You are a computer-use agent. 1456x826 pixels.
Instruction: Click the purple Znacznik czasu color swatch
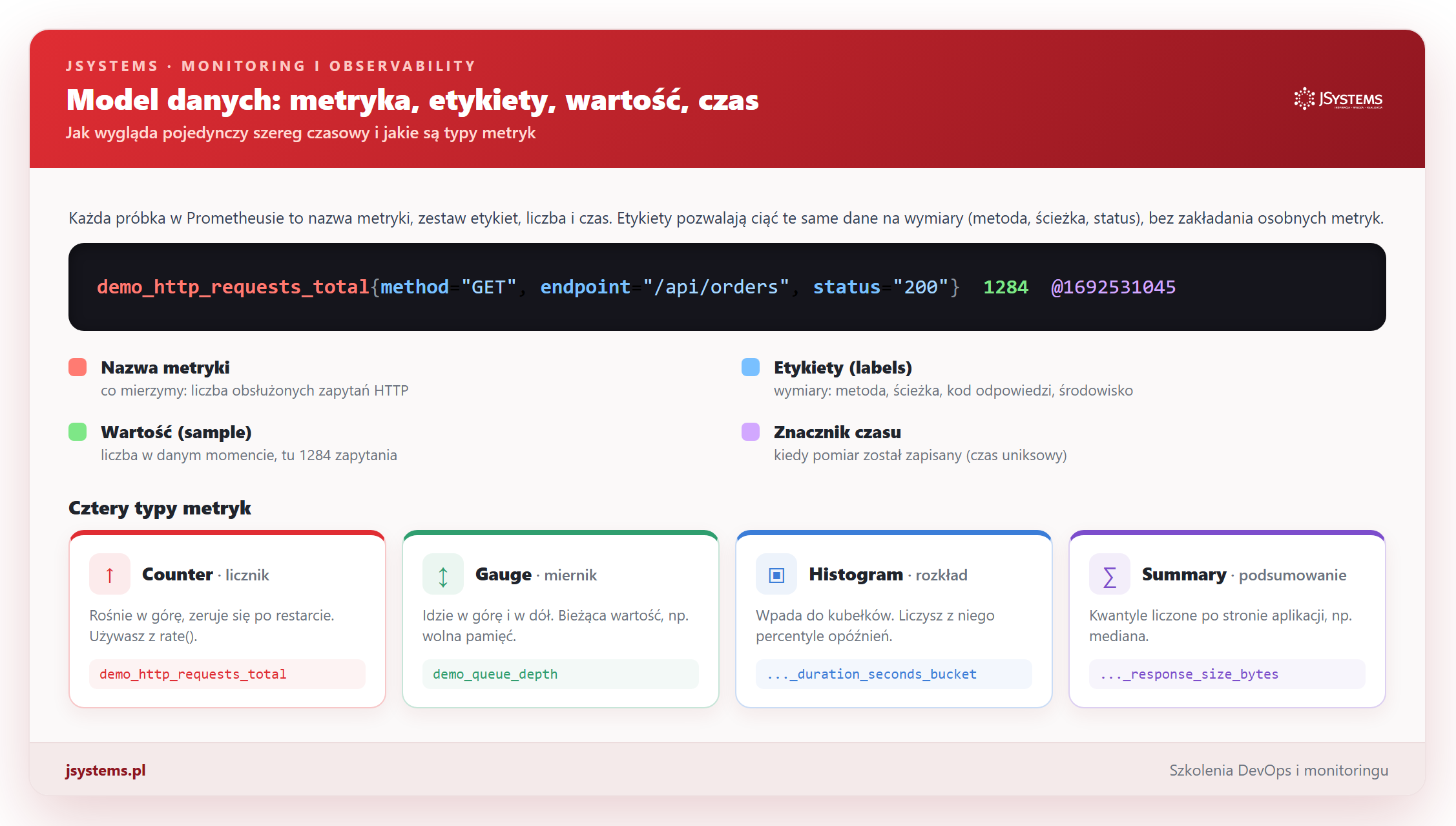coord(751,432)
